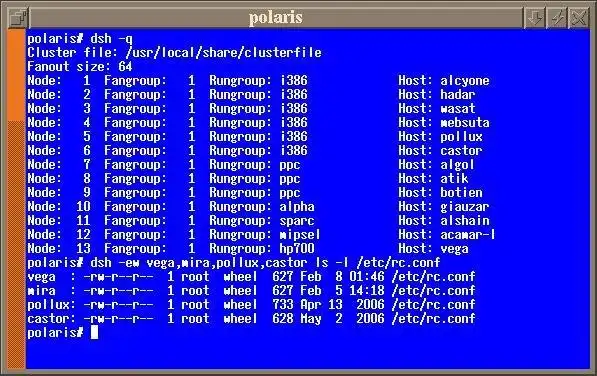This screenshot has height=376, width=597.
Task: Click host name 'alshain'
Action: click(465, 221)
